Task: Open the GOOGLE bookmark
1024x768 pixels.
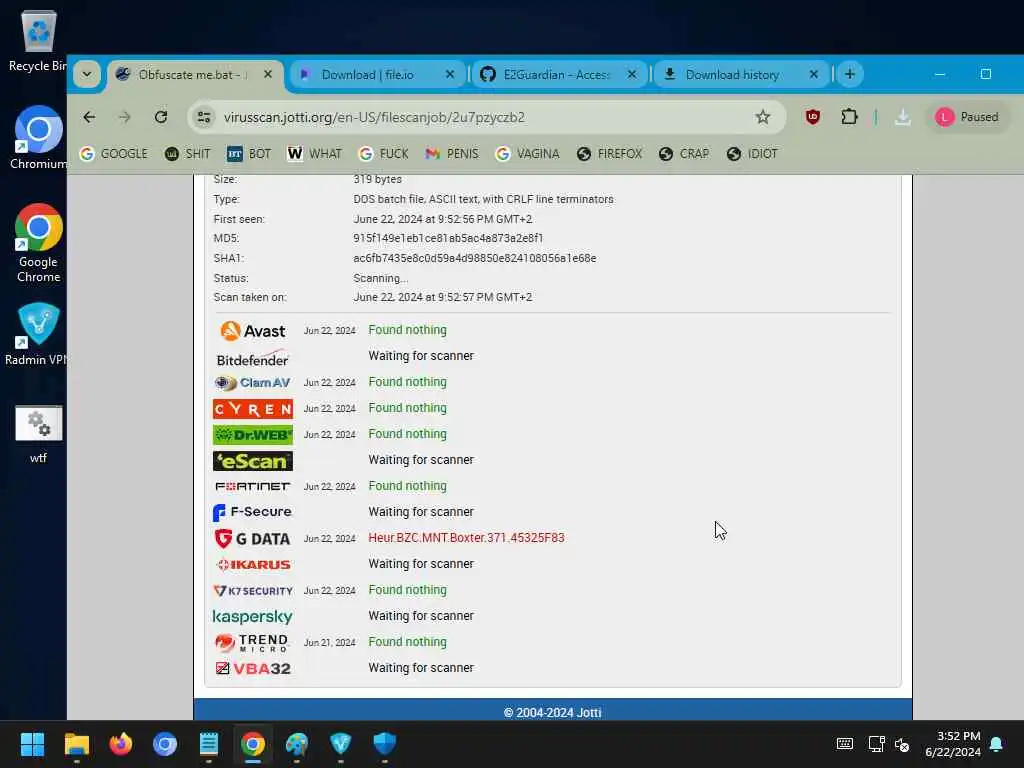Action: point(114,153)
